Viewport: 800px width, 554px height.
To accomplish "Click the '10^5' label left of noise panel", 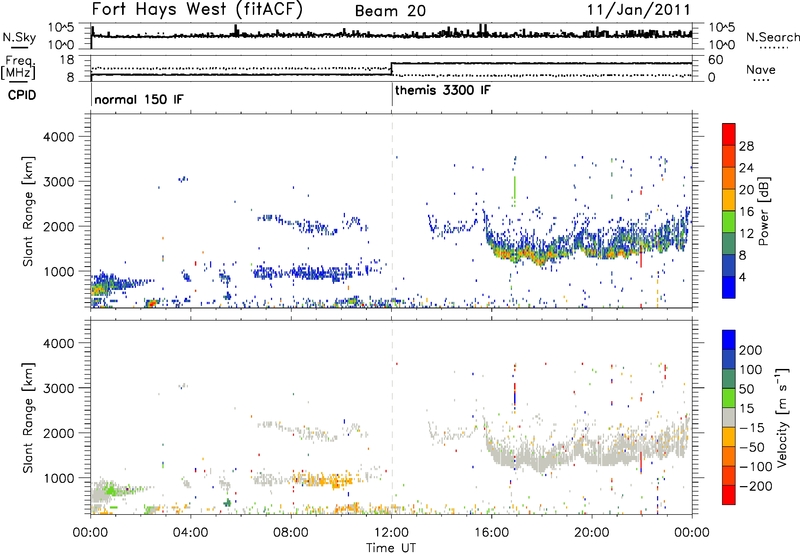I will point(61,28).
